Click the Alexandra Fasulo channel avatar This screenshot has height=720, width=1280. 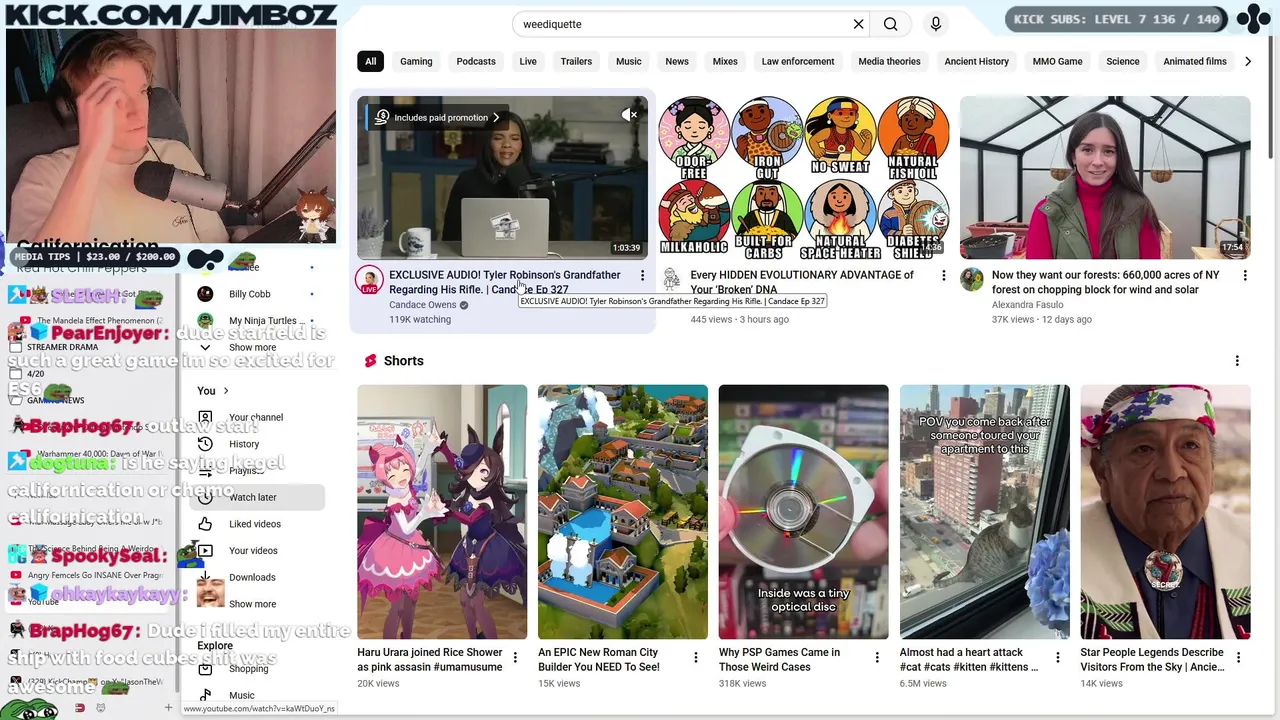(972, 280)
